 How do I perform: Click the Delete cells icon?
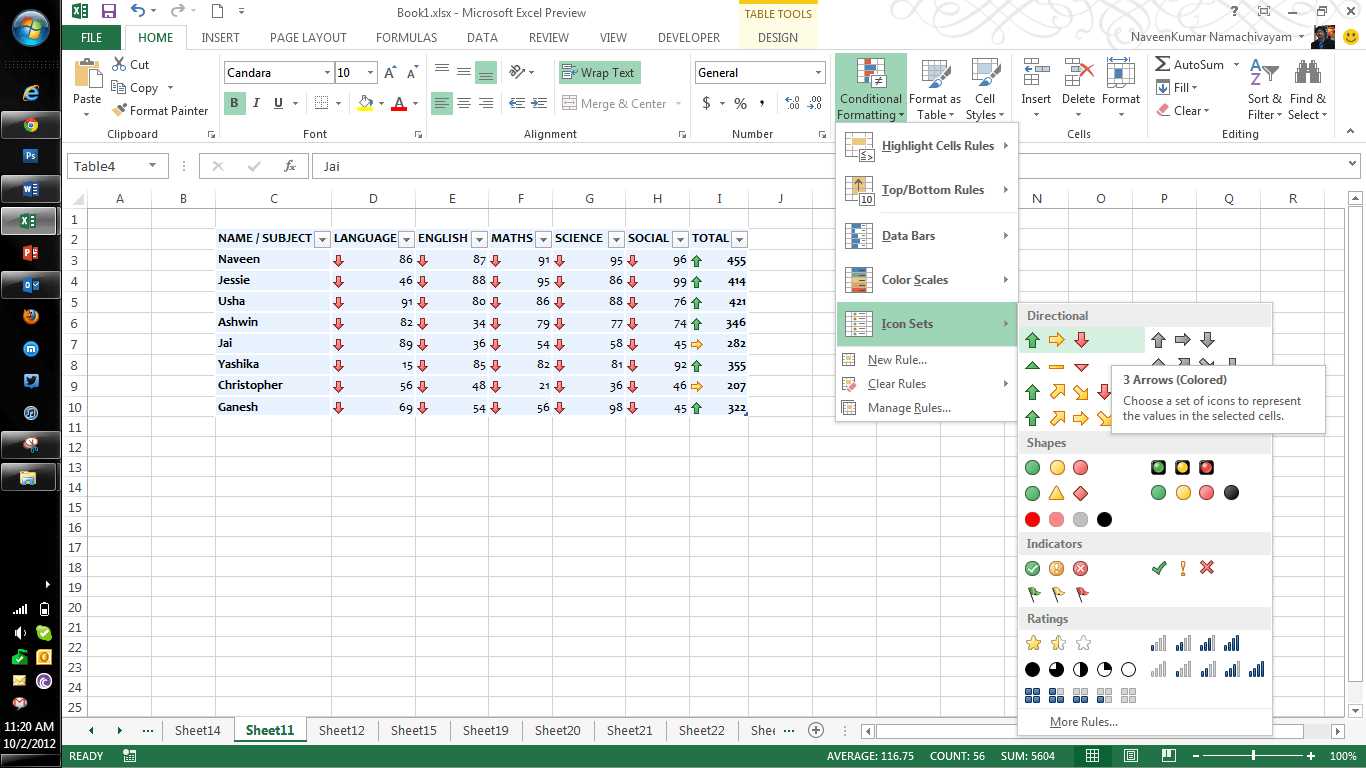1078,73
